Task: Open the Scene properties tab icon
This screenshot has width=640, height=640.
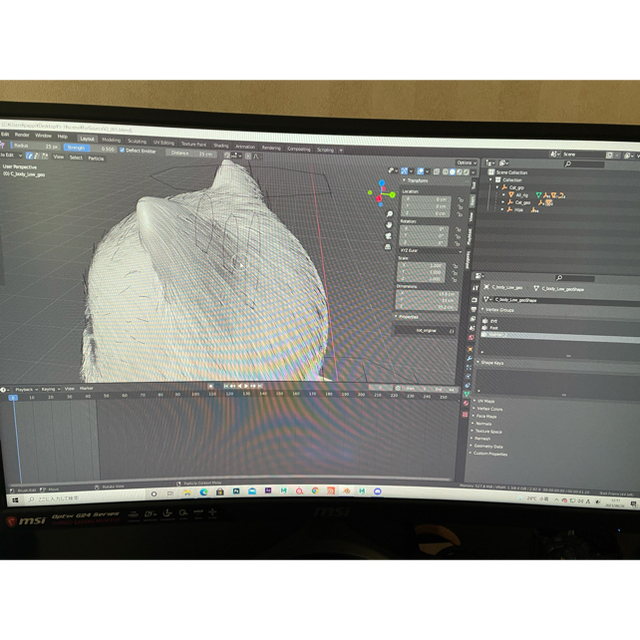Action: [x=472, y=328]
